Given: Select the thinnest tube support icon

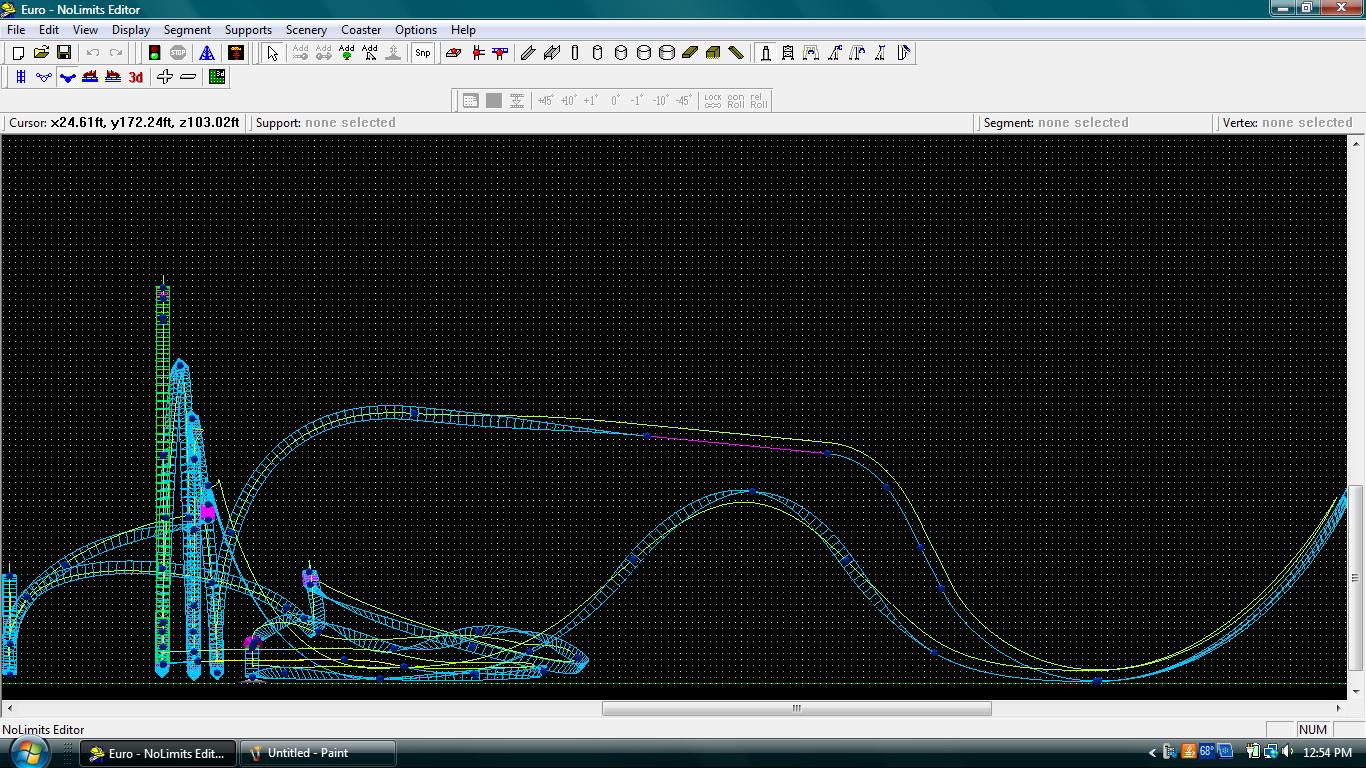Looking at the screenshot, I should pos(575,53).
